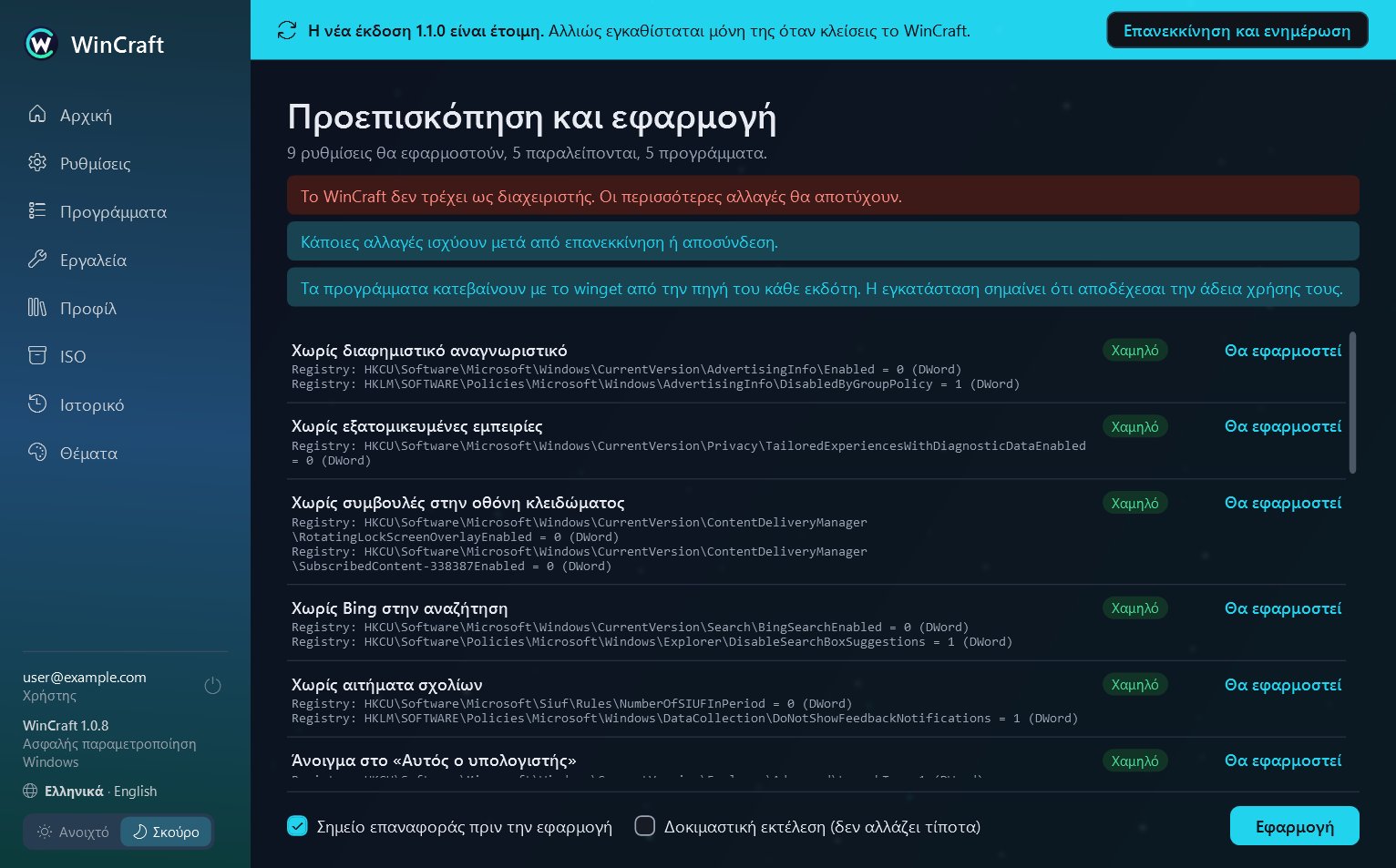Viewport: 1396px width, 868px height.
Task: Open Θέματα via its palette icon
Action: click(x=37, y=452)
